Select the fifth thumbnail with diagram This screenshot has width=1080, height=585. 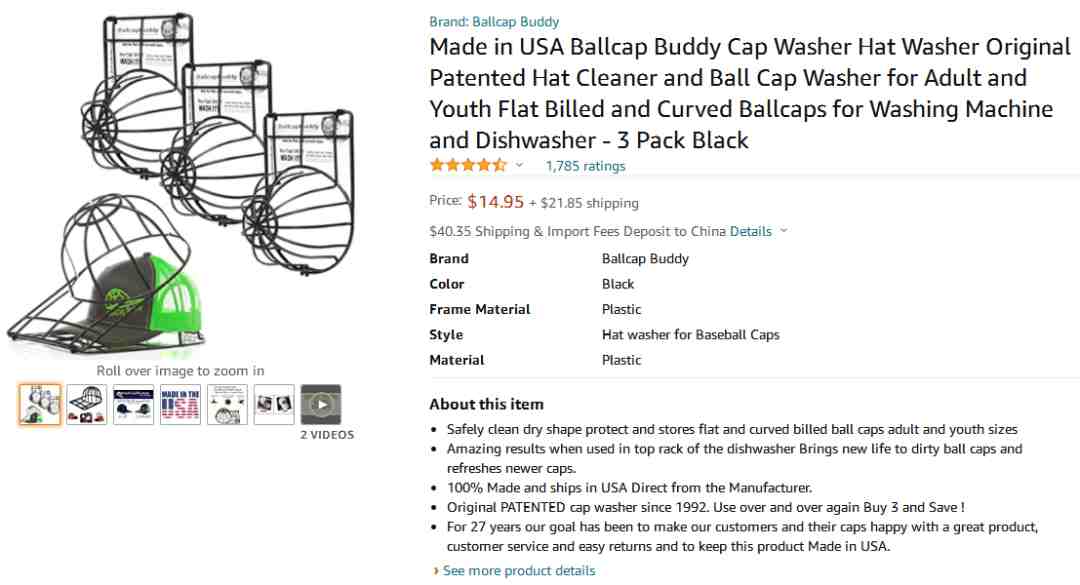[227, 404]
